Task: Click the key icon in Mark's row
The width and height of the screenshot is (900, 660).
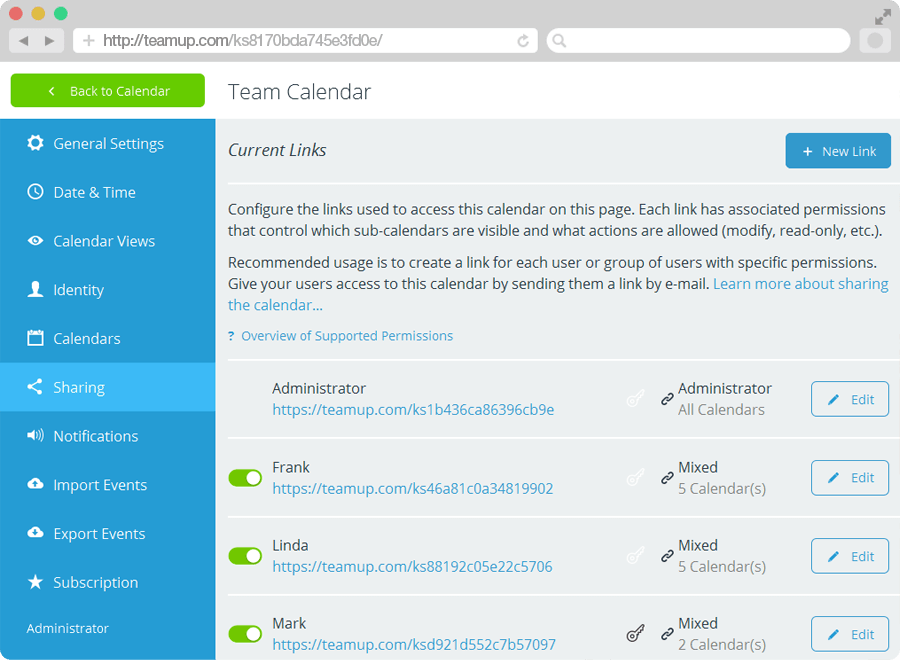Action: click(x=635, y=634)
